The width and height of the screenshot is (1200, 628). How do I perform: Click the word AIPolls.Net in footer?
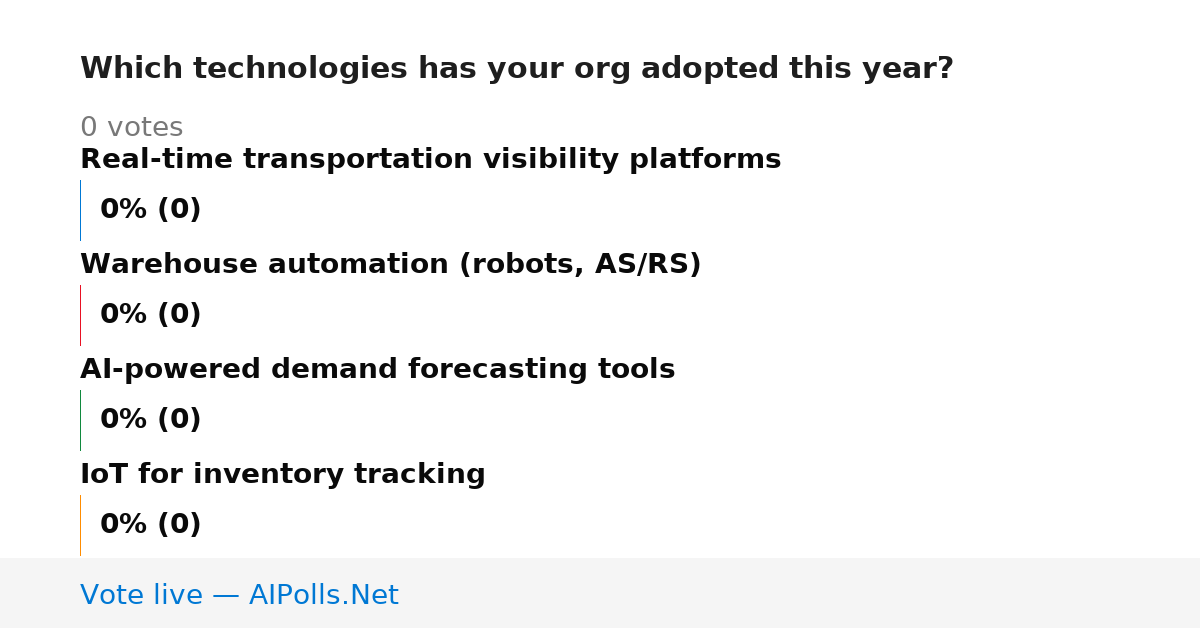[x=323, y=595]
